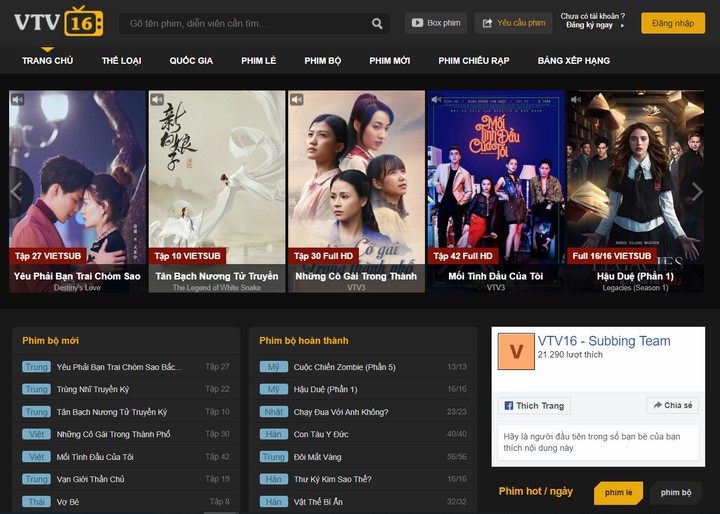This screenshot has width=720, height=514.
Task: Click the search magnifier icon
Action: (377, 24)
